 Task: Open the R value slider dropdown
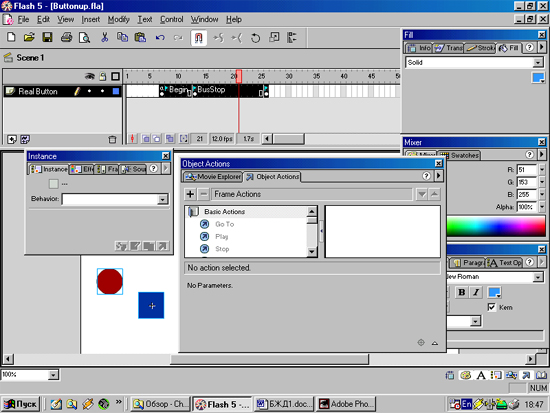click(542, 170)
